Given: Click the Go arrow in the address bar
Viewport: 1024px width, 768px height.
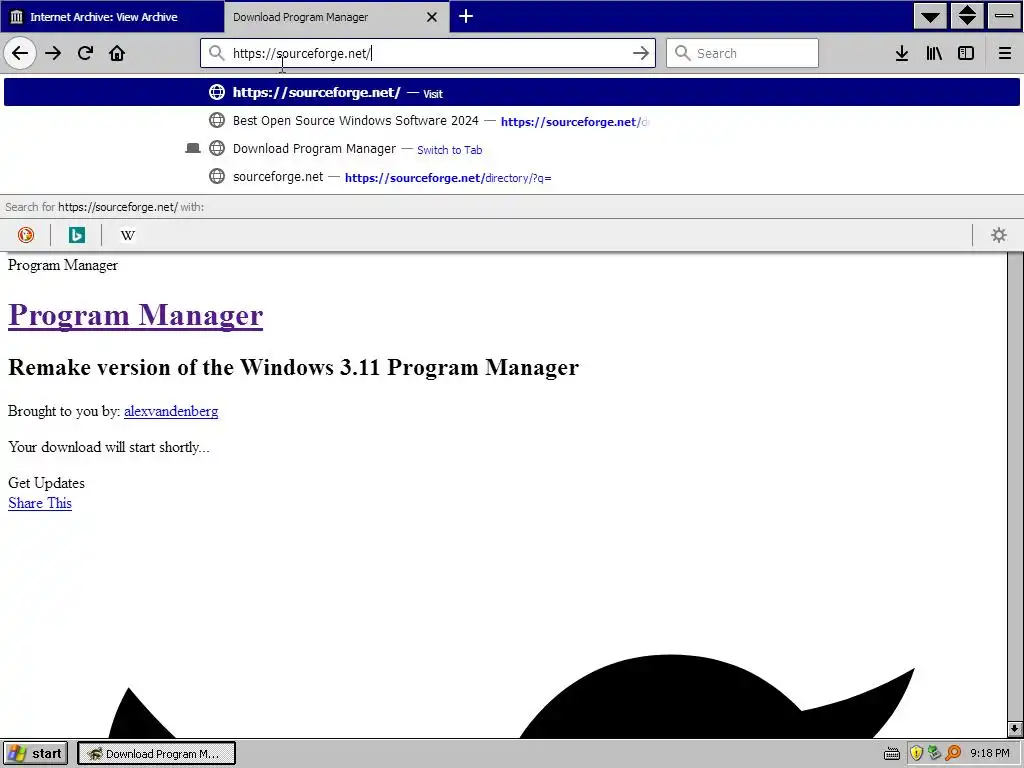Looking at the screenshot, I should [x=641, y=53].
